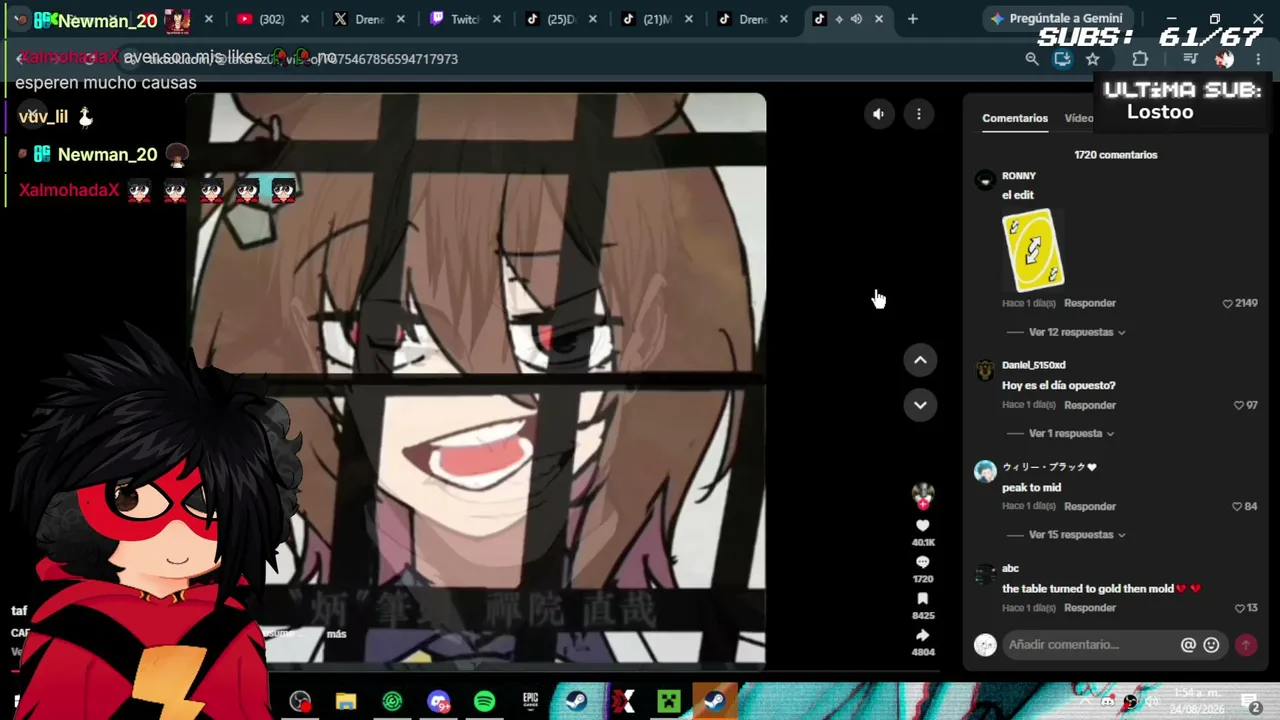Open the green radar-style icon on the taskbar
This screenshot has height=720, width=1280.
point(392,701)
